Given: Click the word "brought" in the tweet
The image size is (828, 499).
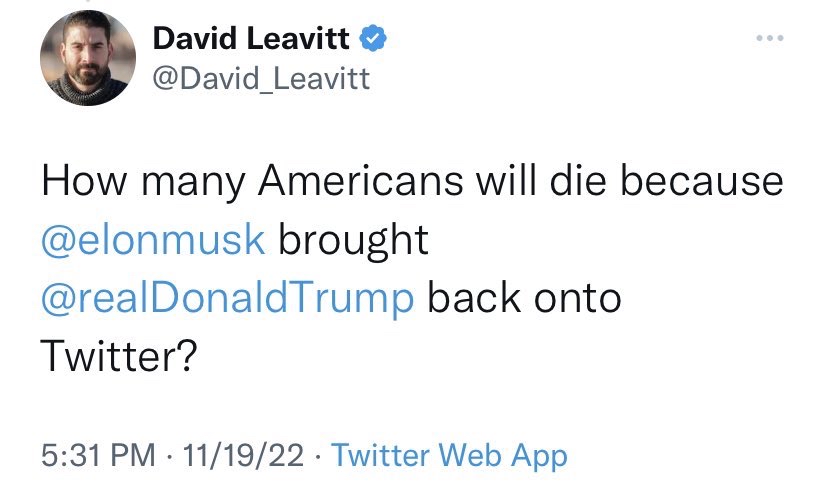Looking at the screenshot, I should click(353, 241).
